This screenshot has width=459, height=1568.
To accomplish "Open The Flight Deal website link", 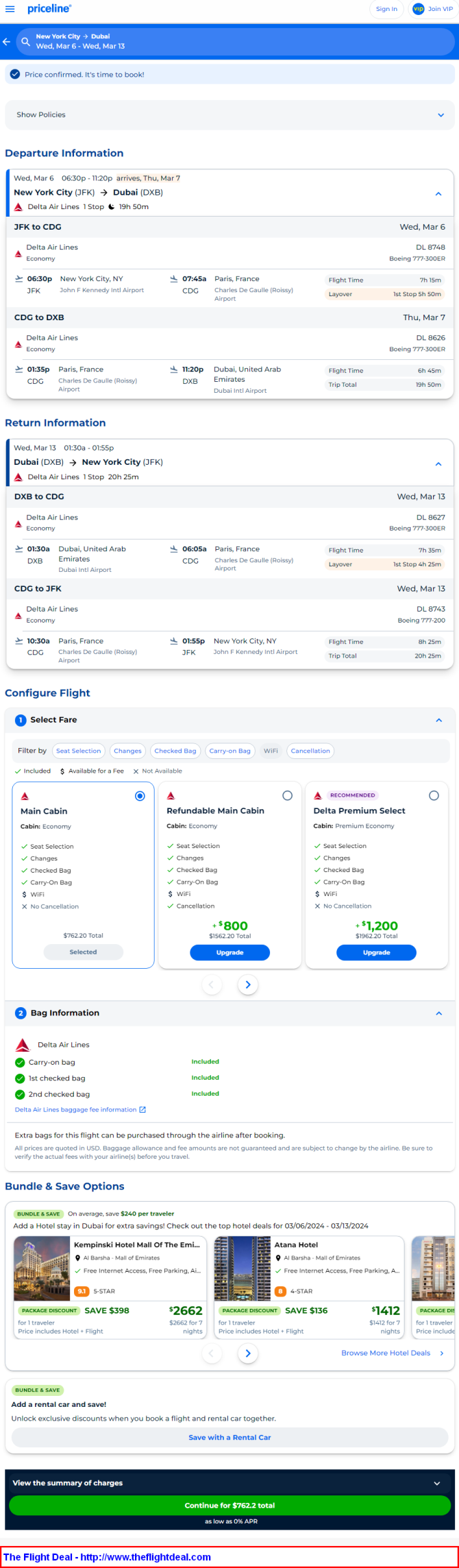I will click(x=107, y=1557).
